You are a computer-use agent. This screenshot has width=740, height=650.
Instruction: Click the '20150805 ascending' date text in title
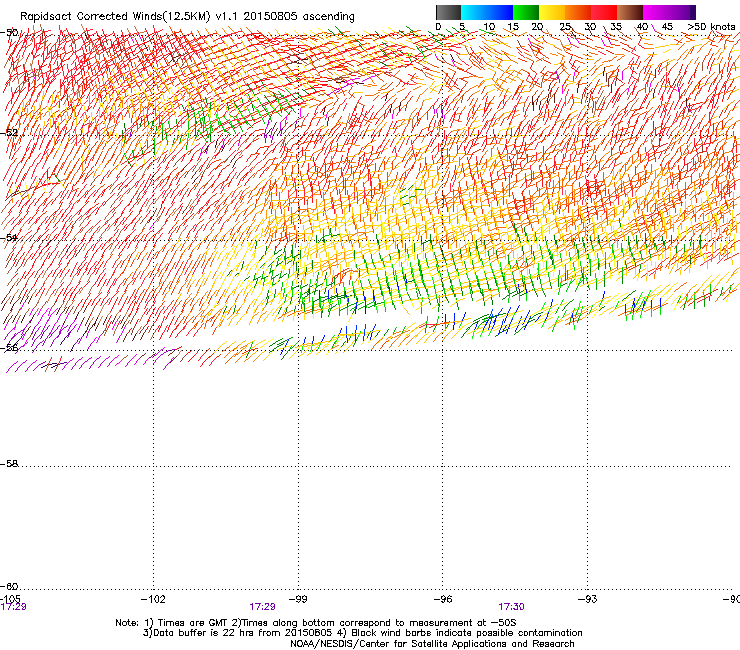[299, 16]
